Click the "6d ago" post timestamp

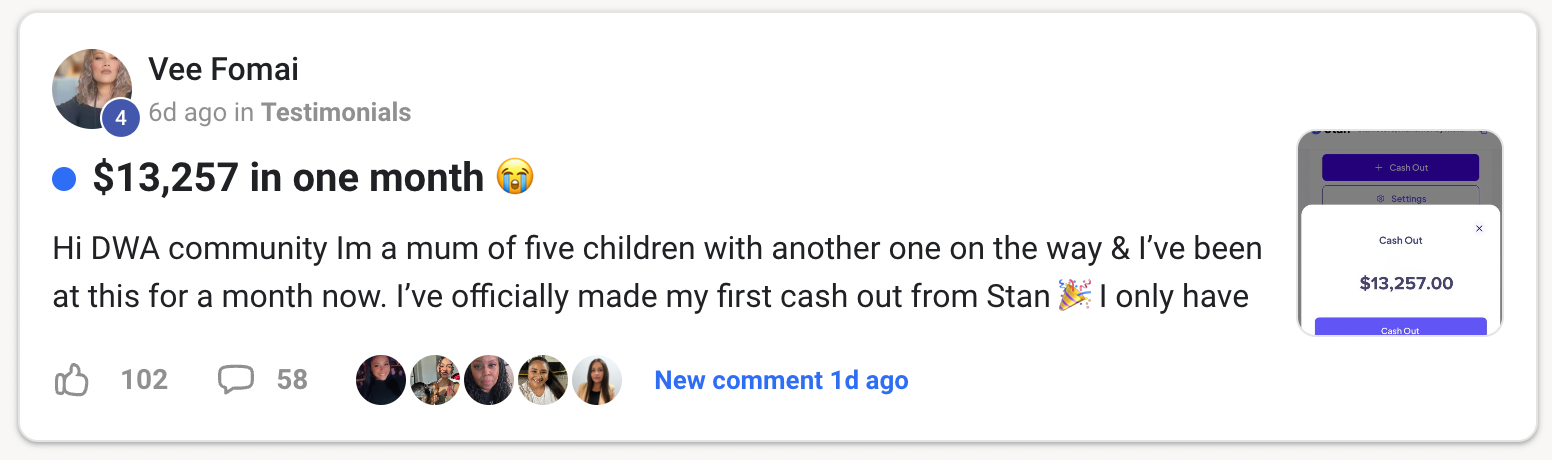(187, 113)
